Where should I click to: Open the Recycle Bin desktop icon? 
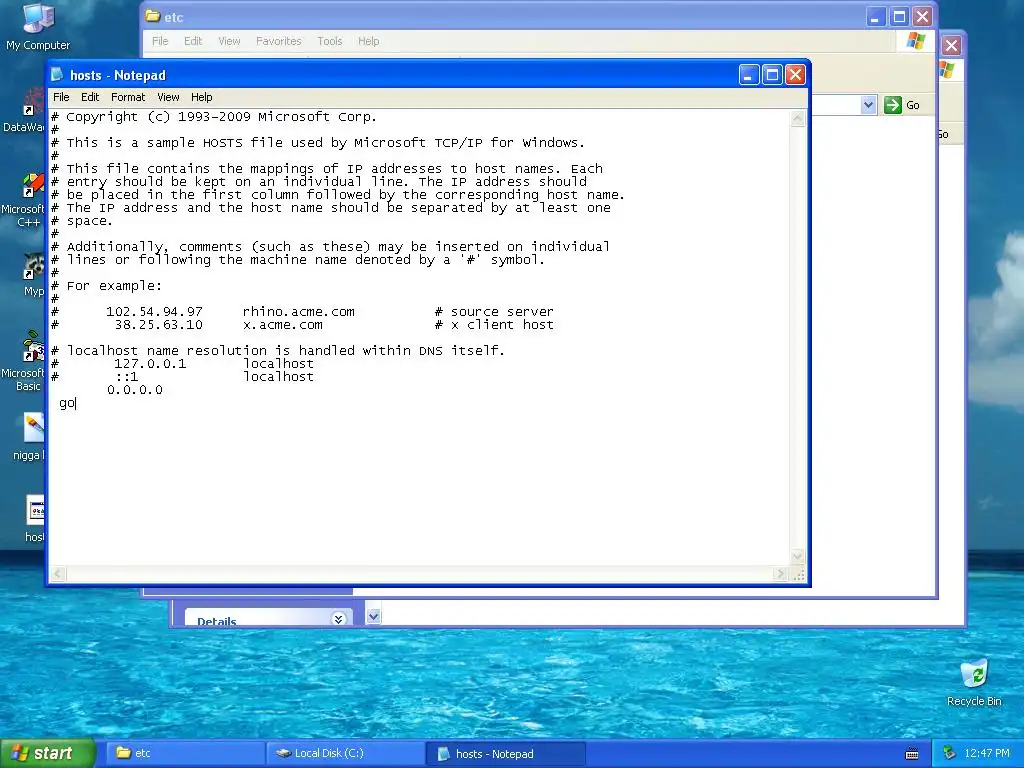tap(974, 683)
